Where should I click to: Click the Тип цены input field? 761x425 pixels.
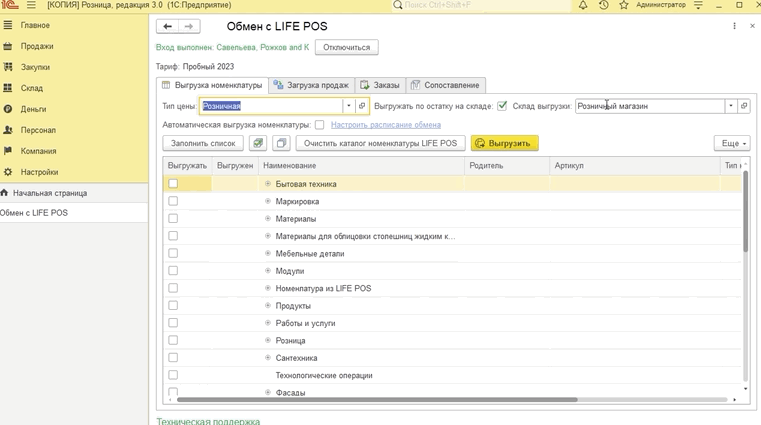(x=272, y=106)
